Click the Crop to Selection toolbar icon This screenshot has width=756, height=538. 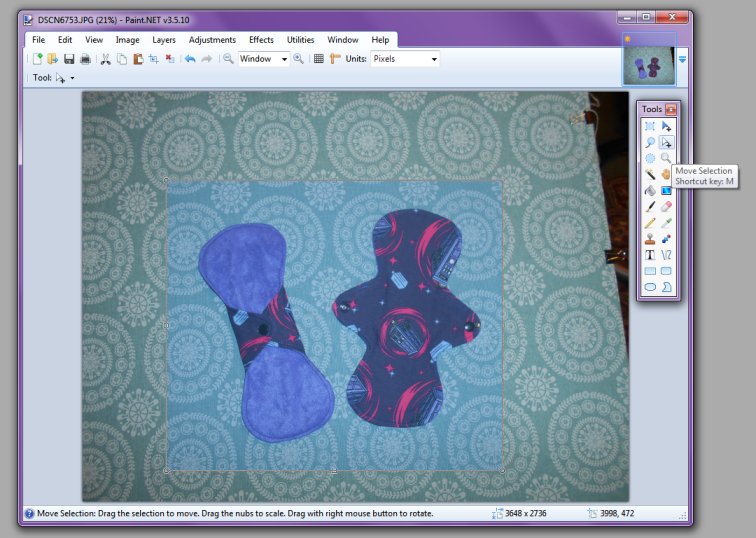[154, 59]
